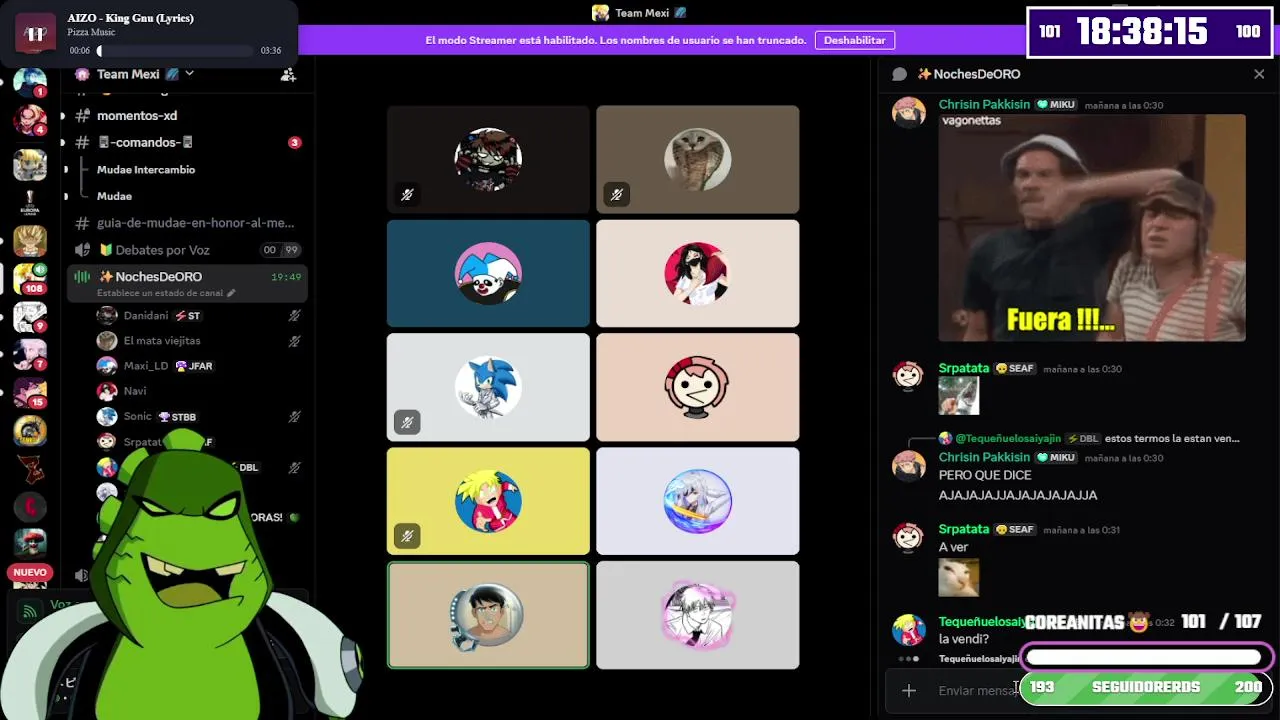Click Maxi_LD avatar in voice list
Screen dimensions: 1280x720
[x=107, y=366]
